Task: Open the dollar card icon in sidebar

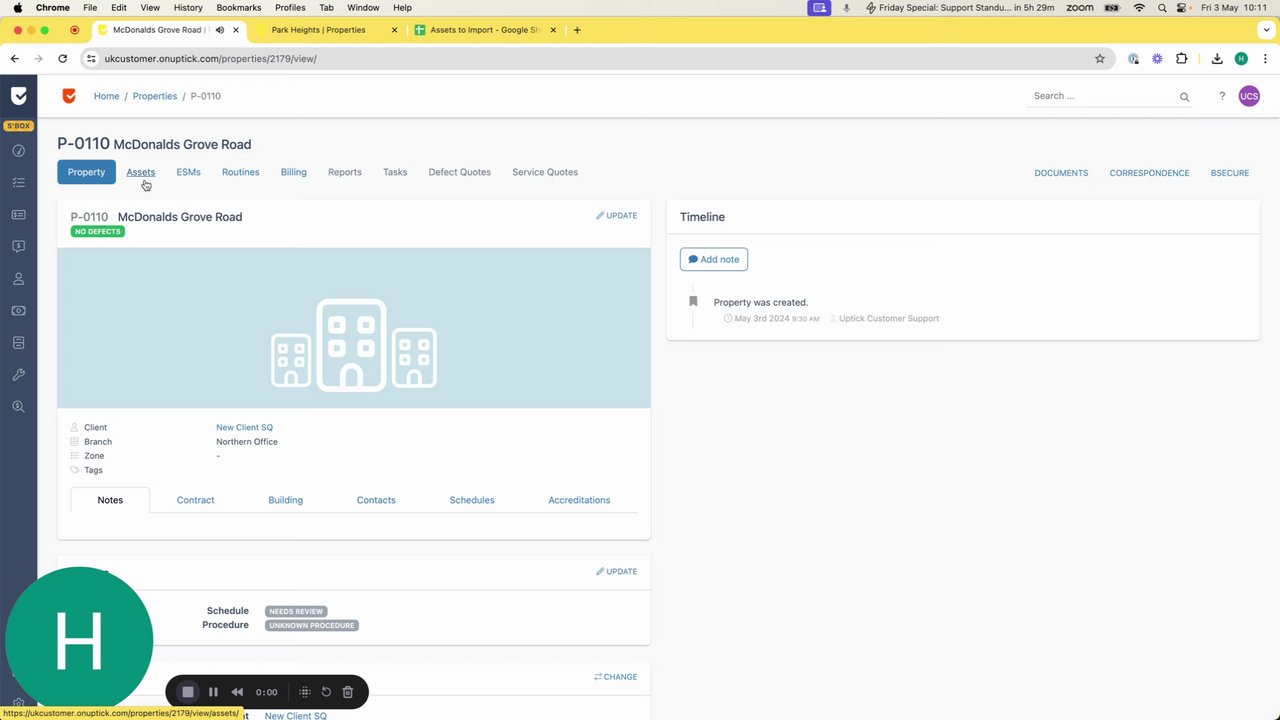Action: pyautogui.click(x=18, y=215)
